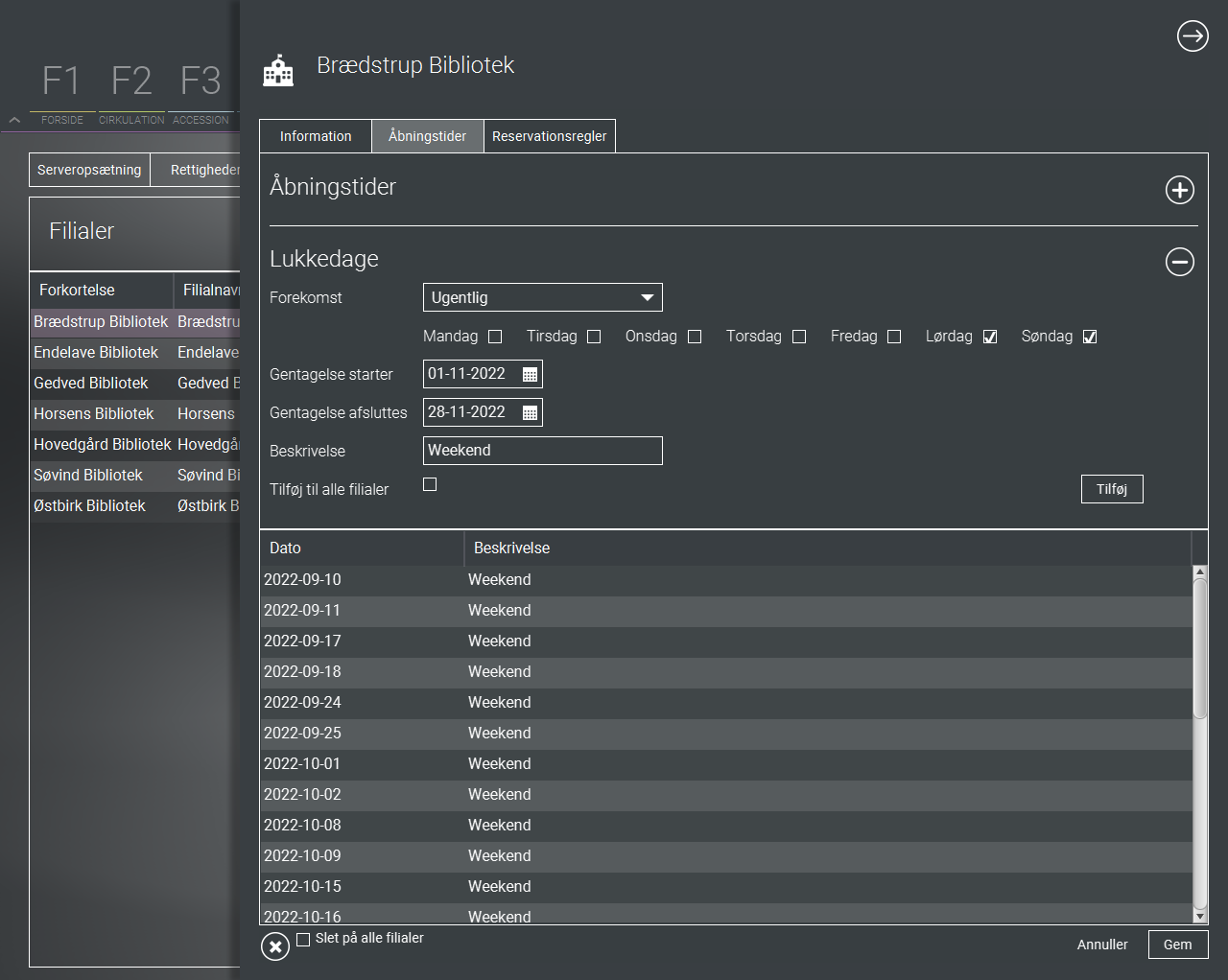Select the 2022-09-18 Weekend row
Image resolution: width=1228 pixels, height=980 pixels.
pos(726,671)
